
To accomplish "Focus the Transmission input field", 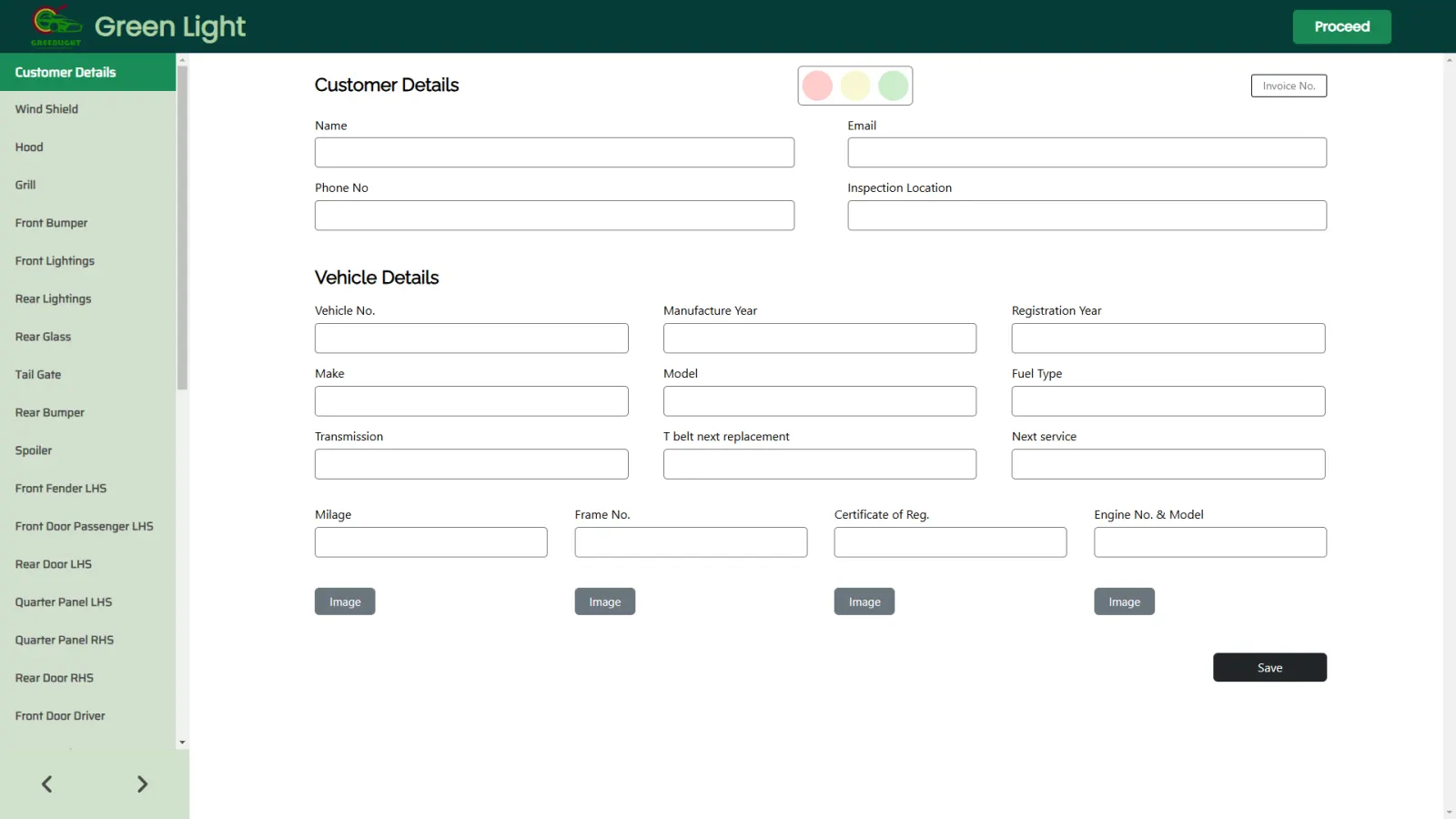I will [471, 464].
